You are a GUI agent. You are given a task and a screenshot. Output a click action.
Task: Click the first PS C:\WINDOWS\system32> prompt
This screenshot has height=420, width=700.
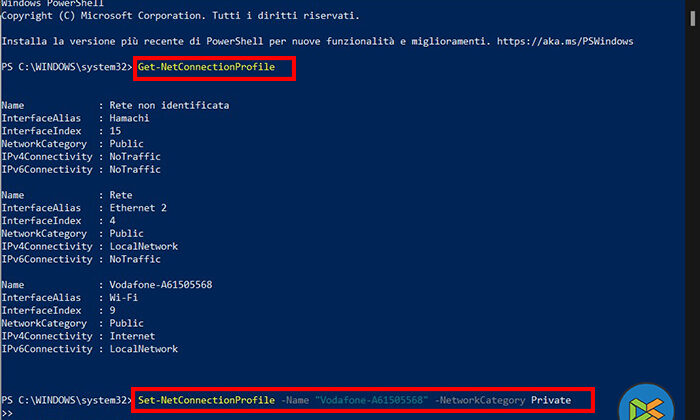(x=65, y=67)
